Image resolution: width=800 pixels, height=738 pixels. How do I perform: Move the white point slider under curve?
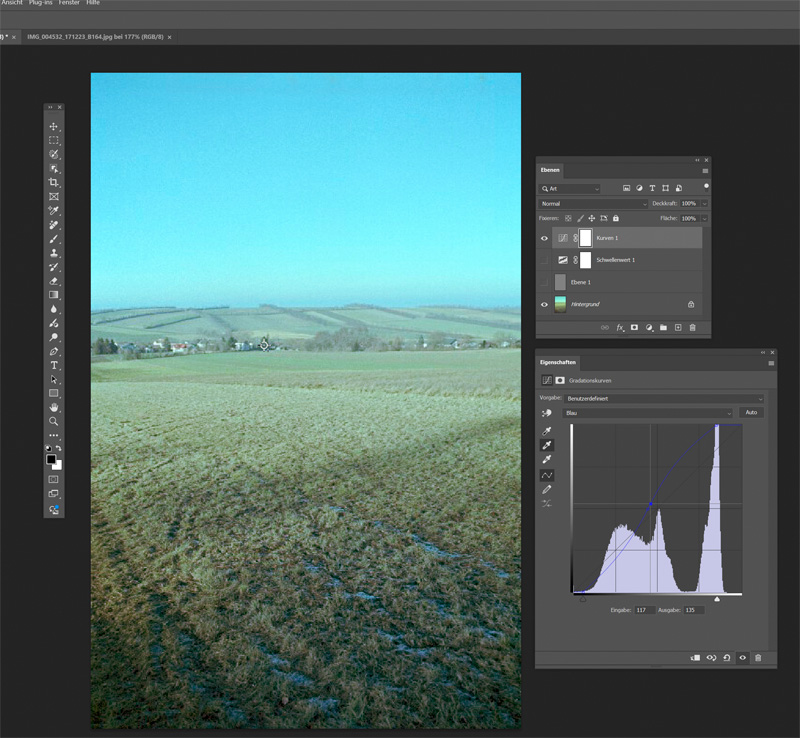717,599
